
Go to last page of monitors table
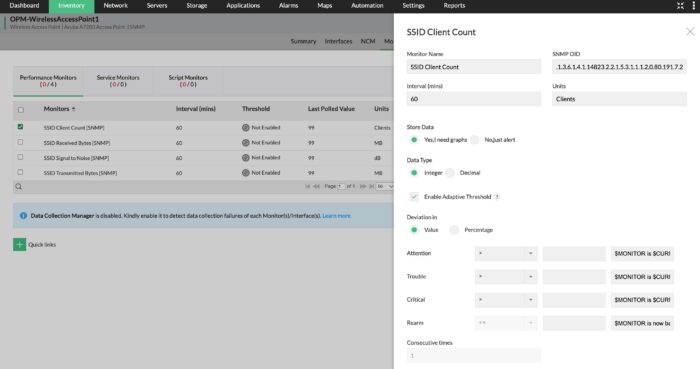(x=371, y=186)
